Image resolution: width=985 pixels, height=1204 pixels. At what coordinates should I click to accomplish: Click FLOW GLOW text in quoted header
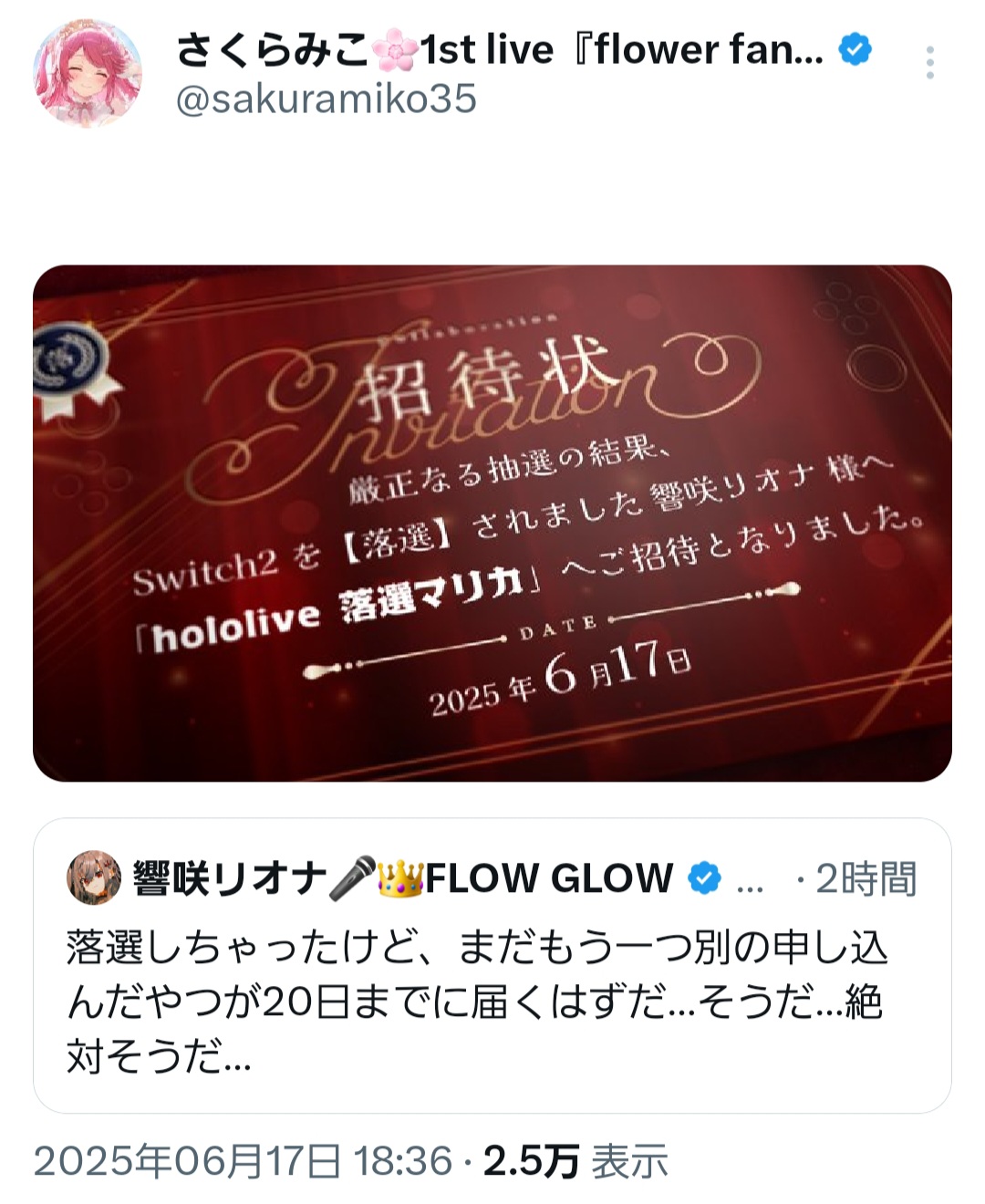click(549, 878)
